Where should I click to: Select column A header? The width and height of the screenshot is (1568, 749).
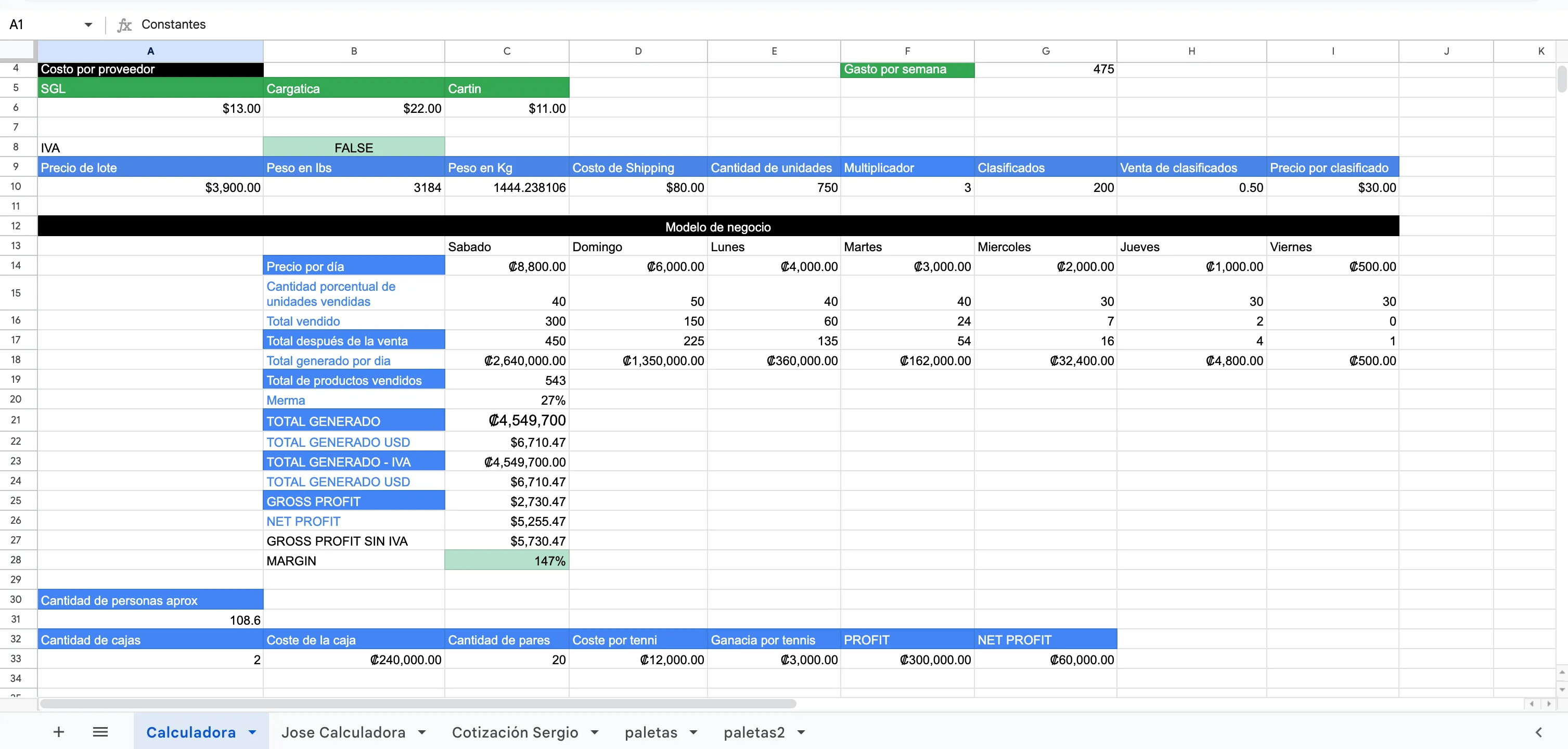150,51
